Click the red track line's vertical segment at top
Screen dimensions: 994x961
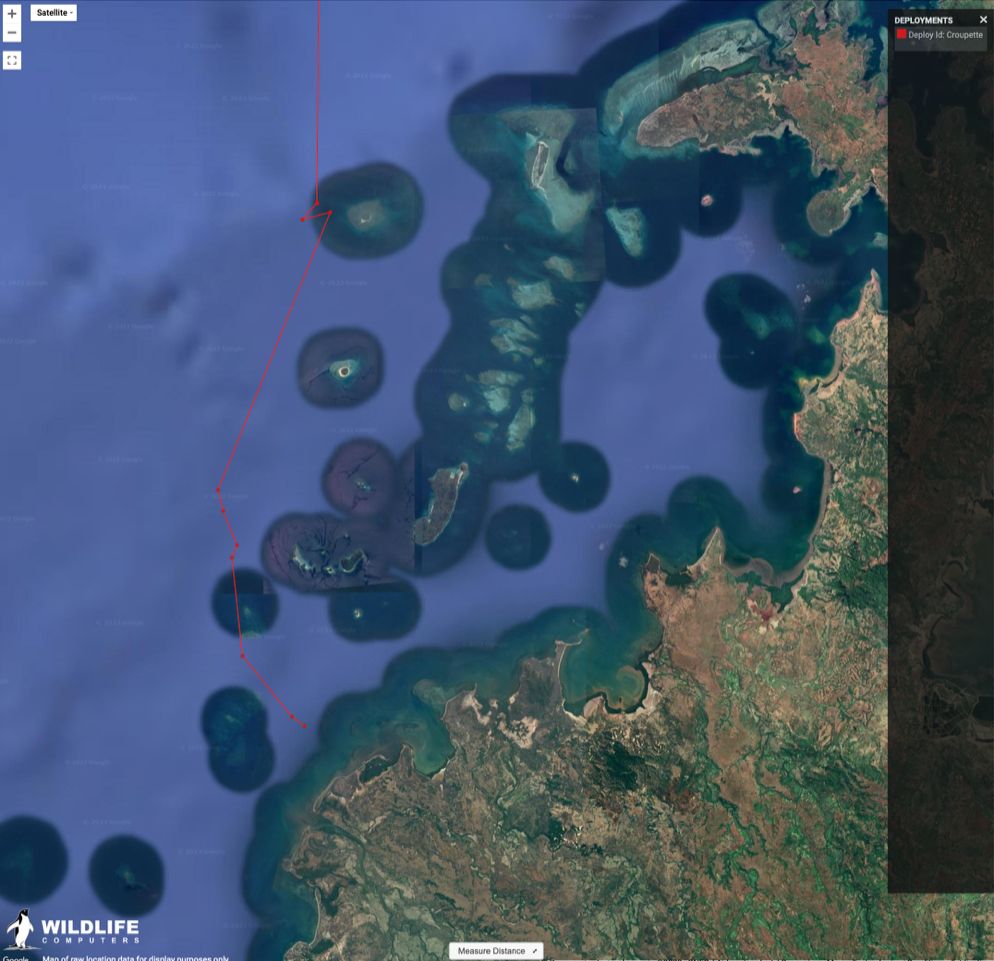[318, 100]
